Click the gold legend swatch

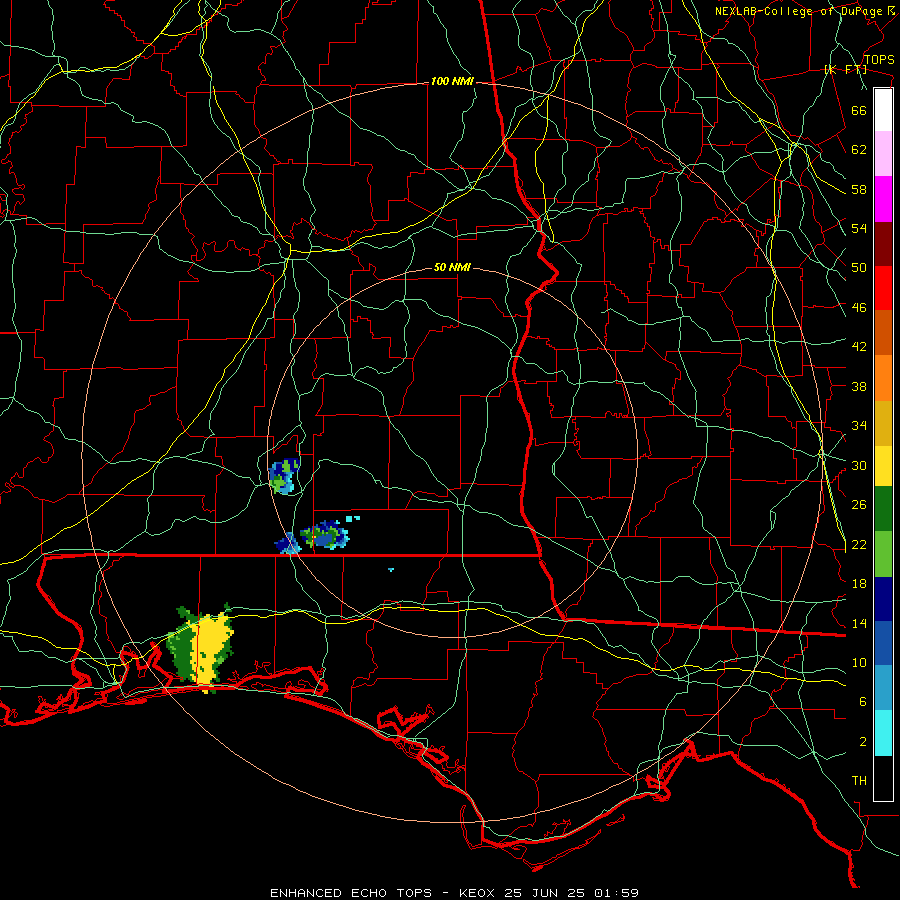click(x=883, y=423)
